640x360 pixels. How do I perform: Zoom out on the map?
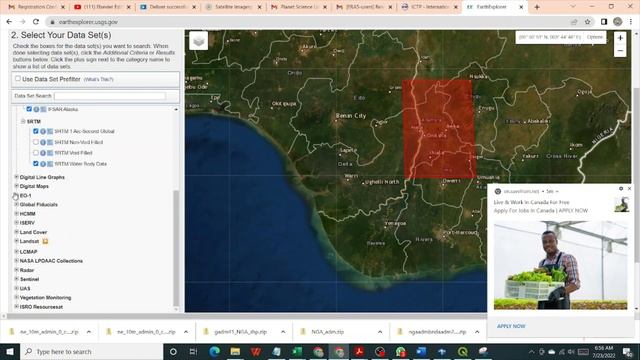click(x=620, y=51)
